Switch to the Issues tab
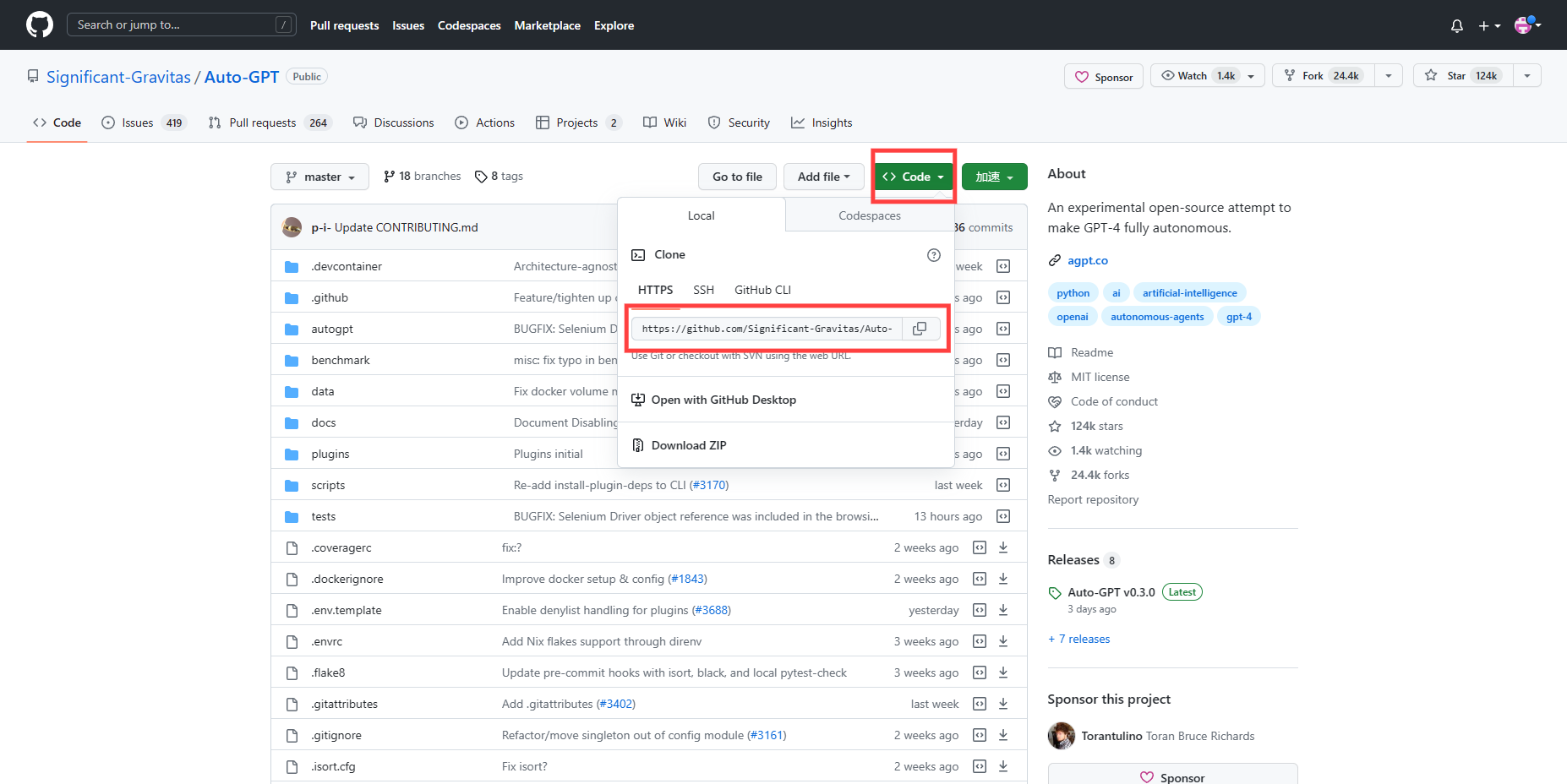Screen dimensions: 1567x784 click(144, 122)
